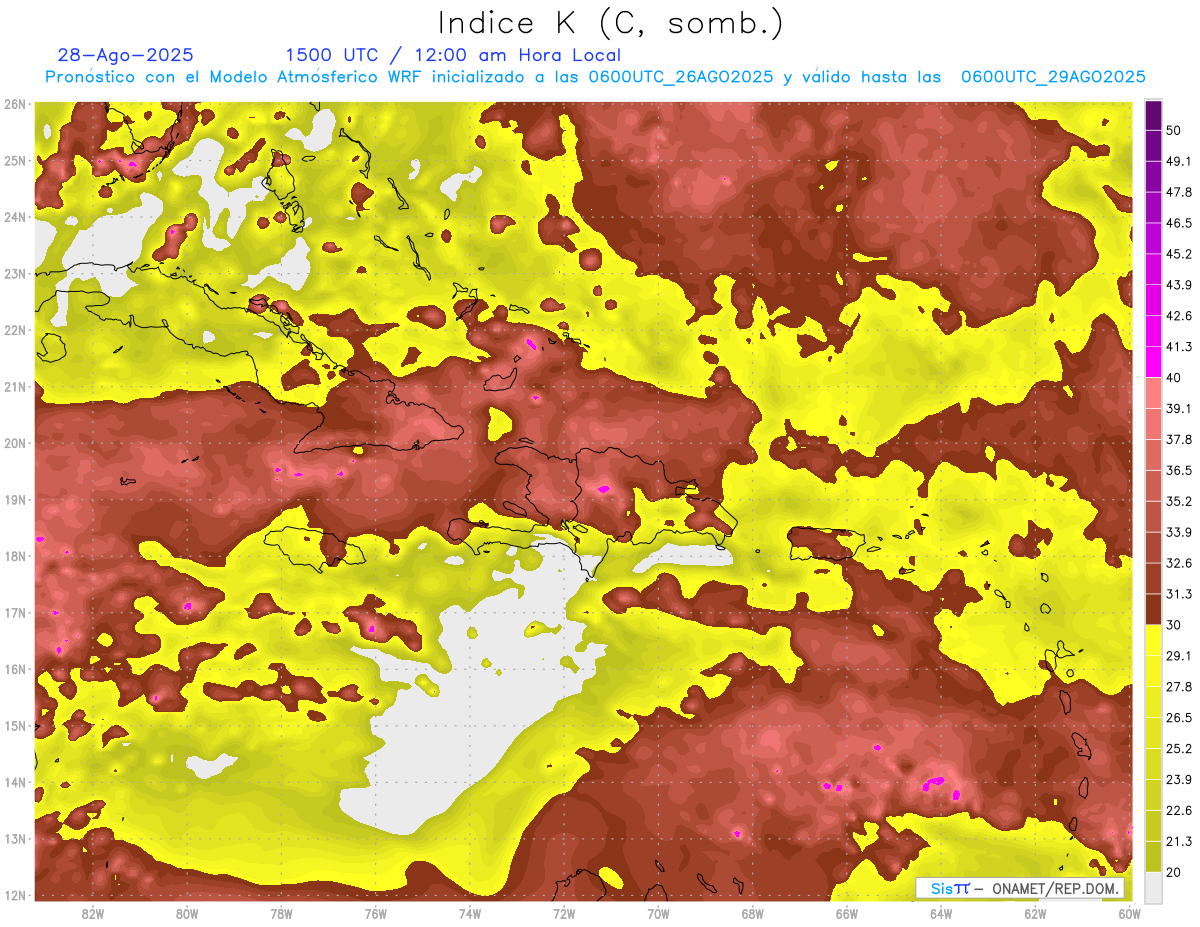1200x927 pixels.
Task: Select the colorbar value 31.3
Action: (1179, 595)
